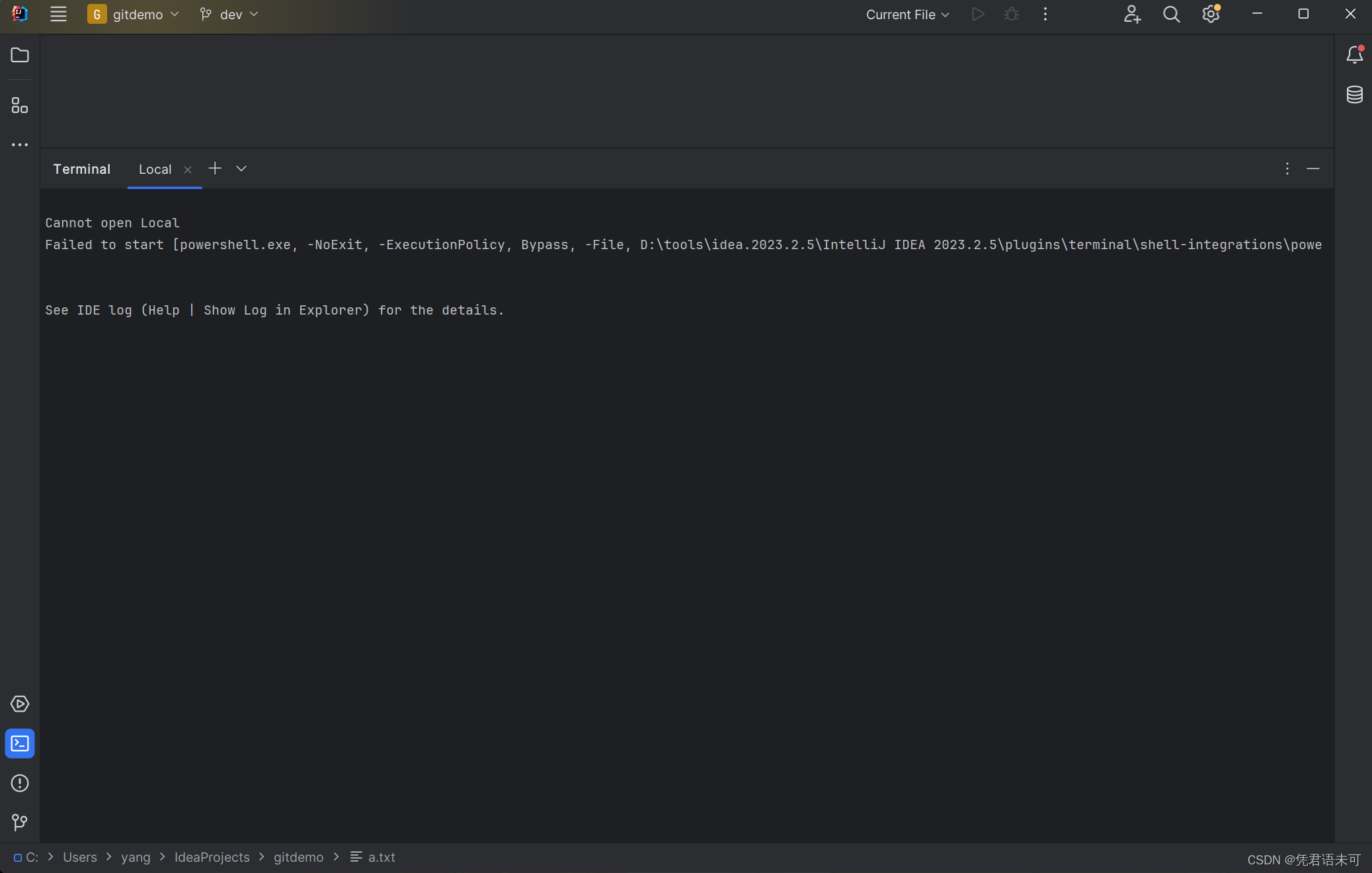Open Search Everywhere magnifier
The width and height of the screenshot is (1372, 873).
pos(1171,15)
